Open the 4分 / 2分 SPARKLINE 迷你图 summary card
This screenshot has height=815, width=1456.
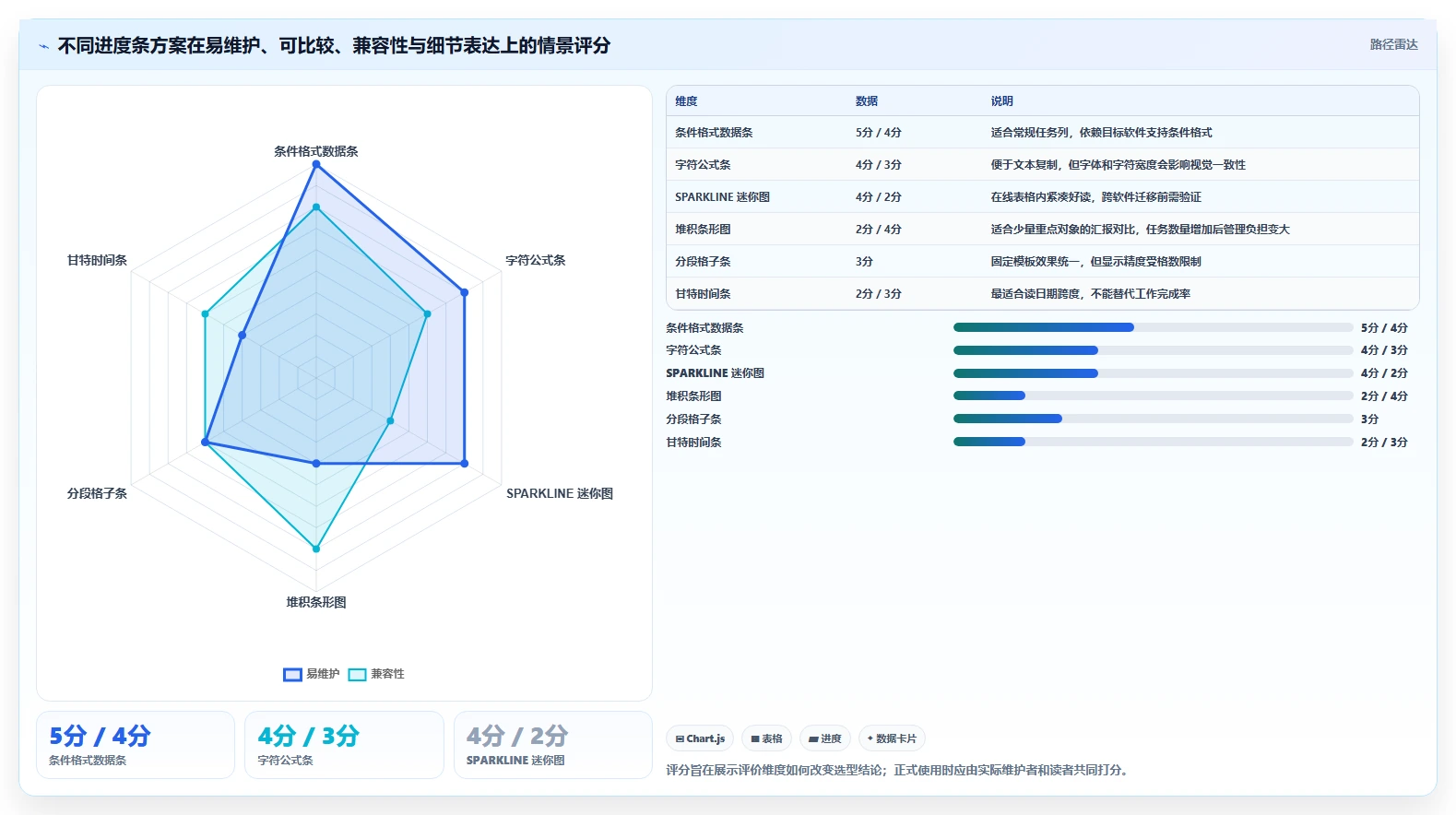coord(553,745)
